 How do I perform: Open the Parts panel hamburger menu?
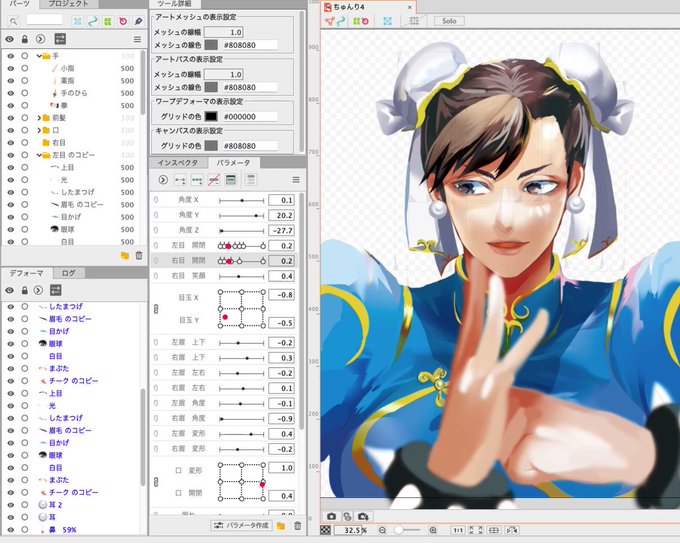137,39
